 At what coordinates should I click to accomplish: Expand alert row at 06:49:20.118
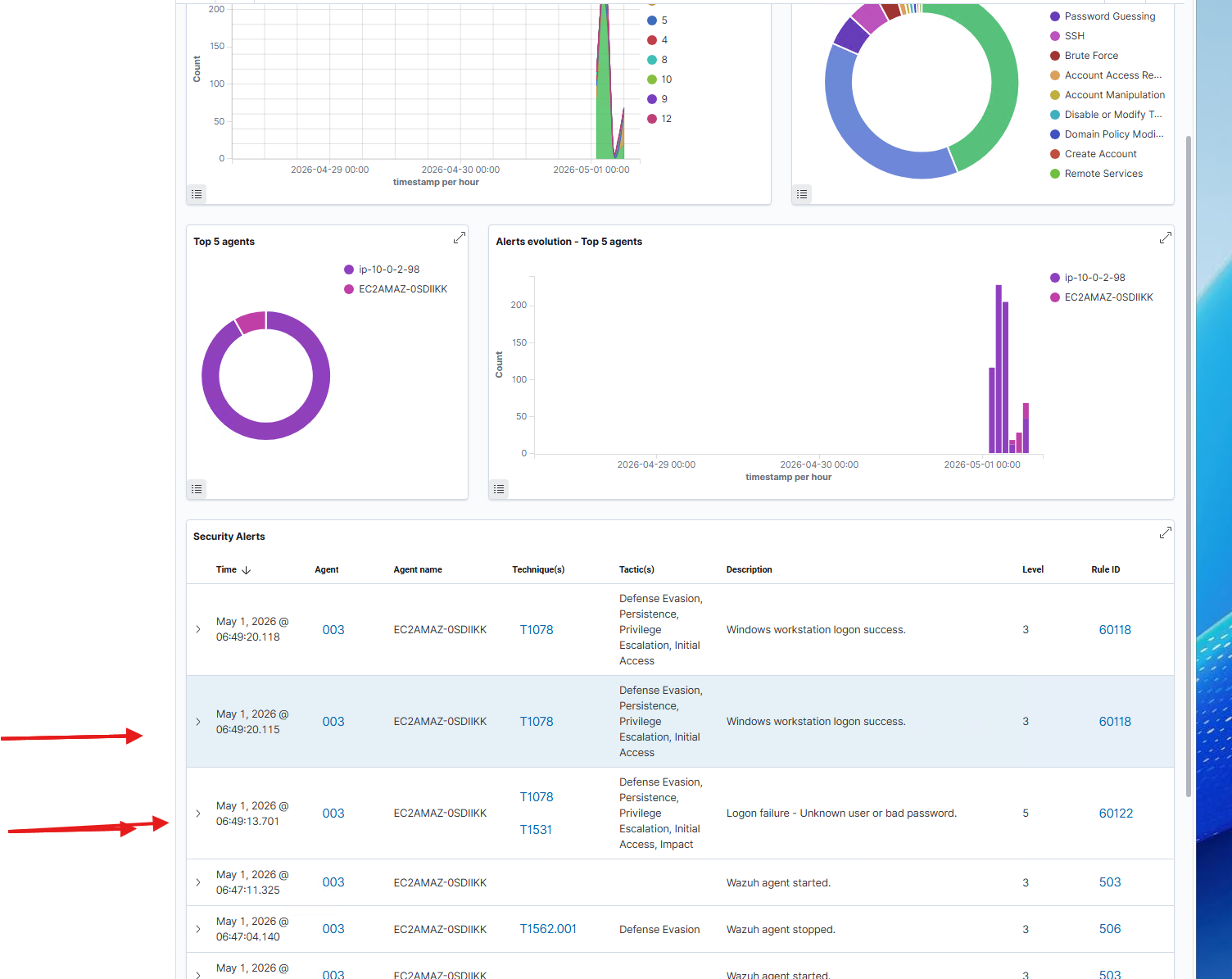click(x=198, y=629)
